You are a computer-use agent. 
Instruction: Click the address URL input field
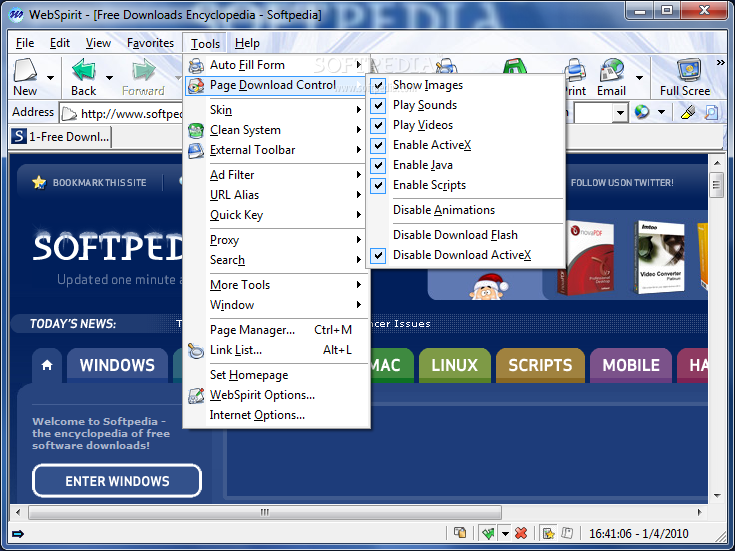[x=121, y=113]
